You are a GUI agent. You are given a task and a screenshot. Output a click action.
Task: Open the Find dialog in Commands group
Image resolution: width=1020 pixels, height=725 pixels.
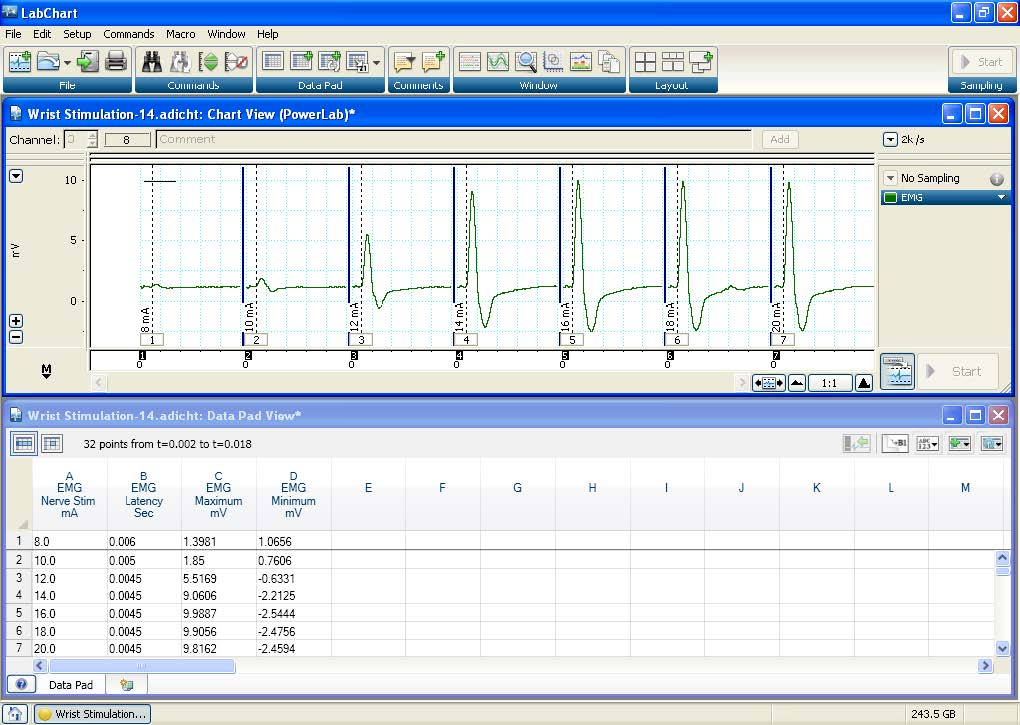click(x=148, y=62)
